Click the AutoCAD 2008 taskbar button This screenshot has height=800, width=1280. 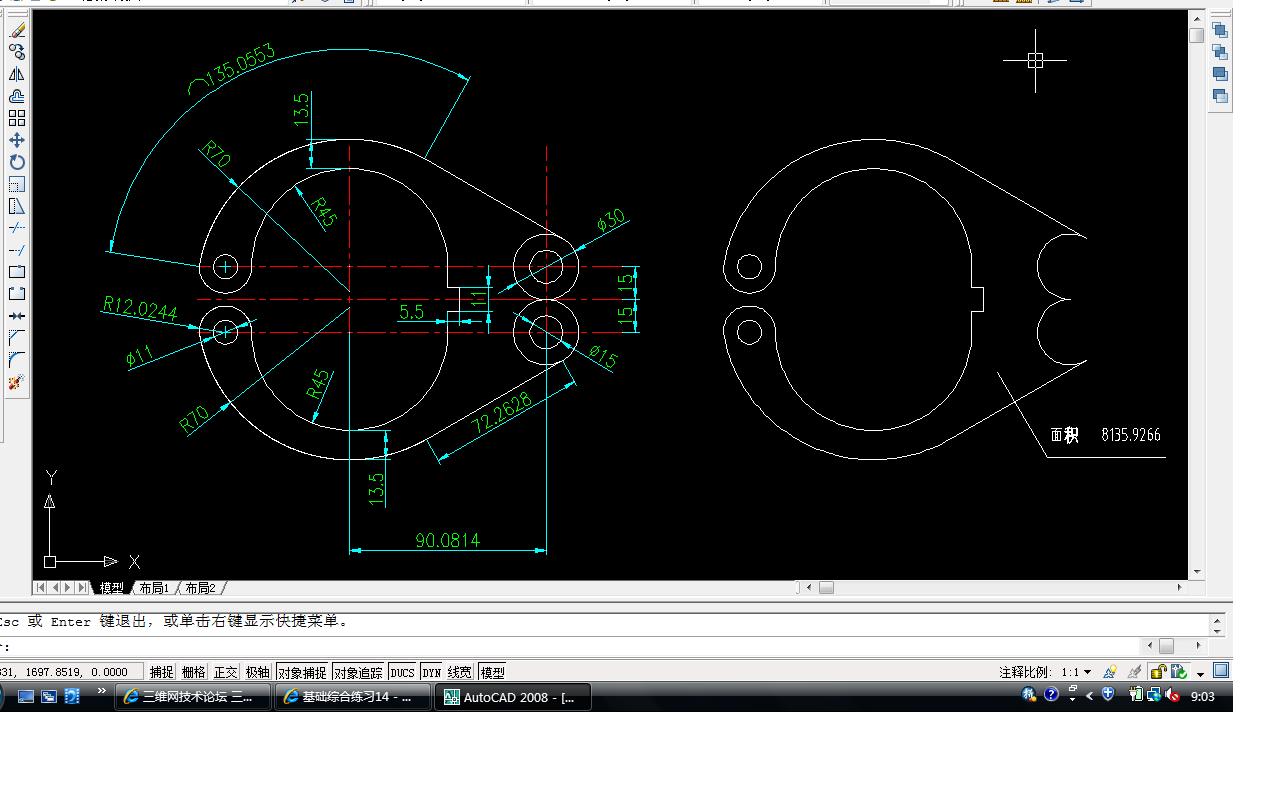(514, 697)
